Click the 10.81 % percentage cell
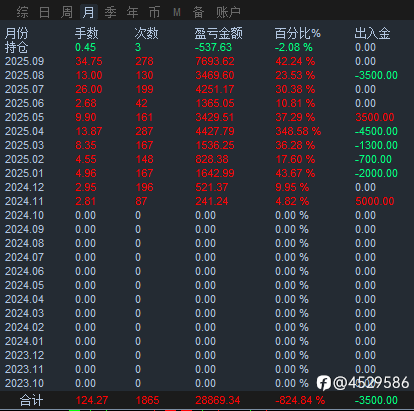The width and height of the screenshot is (414, 411). coord(295,103)
